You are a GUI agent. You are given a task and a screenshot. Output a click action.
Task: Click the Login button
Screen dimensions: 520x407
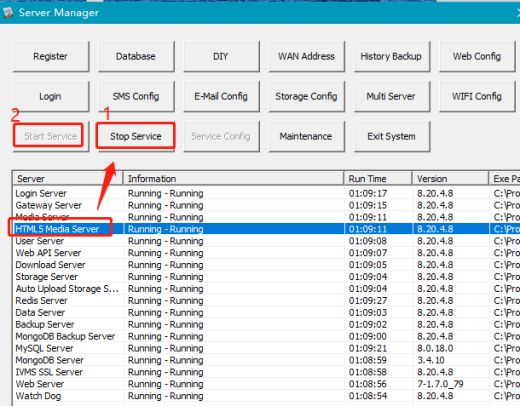51,96
